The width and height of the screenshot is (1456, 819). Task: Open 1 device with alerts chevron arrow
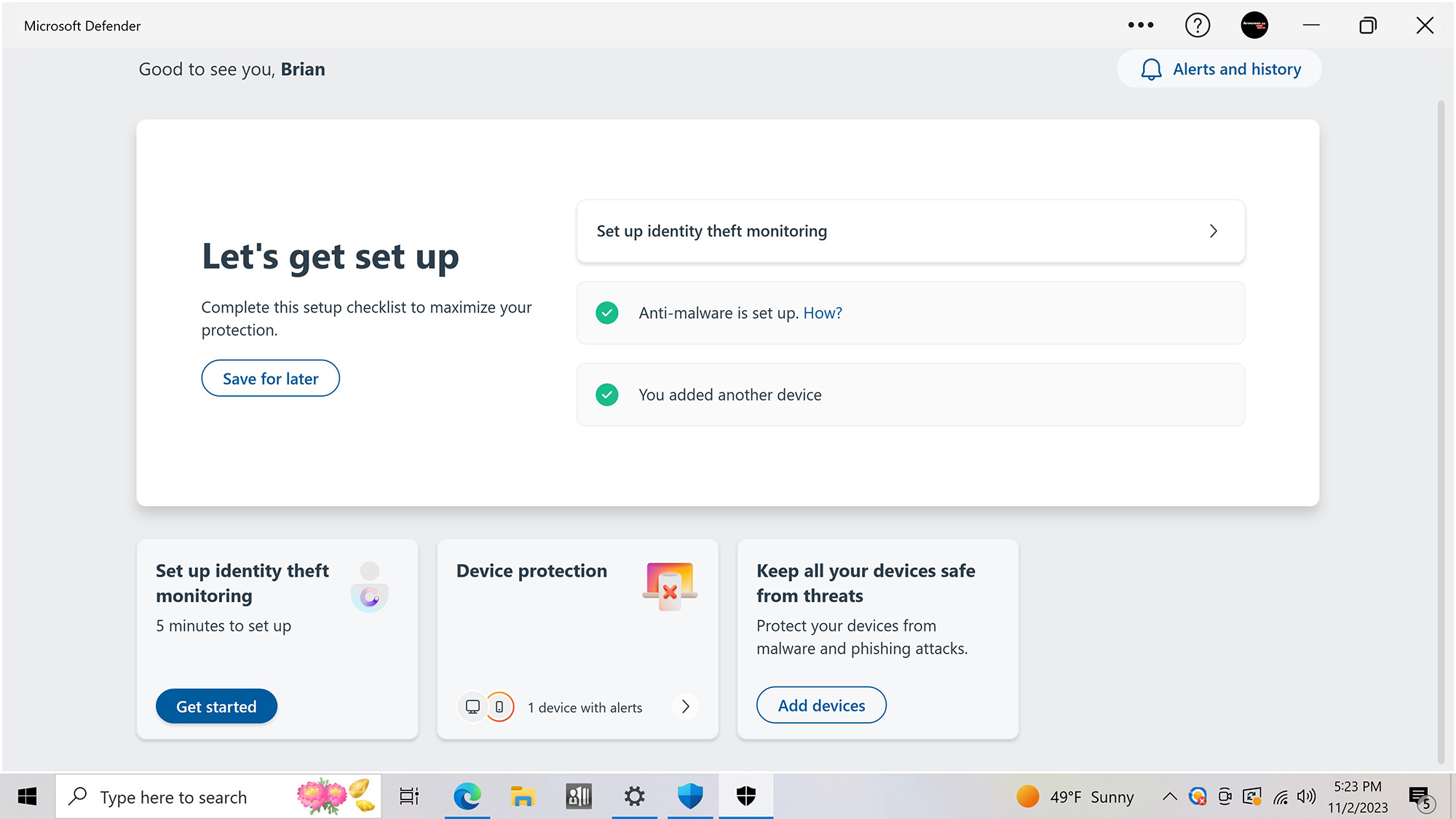[x=685, y=707]
